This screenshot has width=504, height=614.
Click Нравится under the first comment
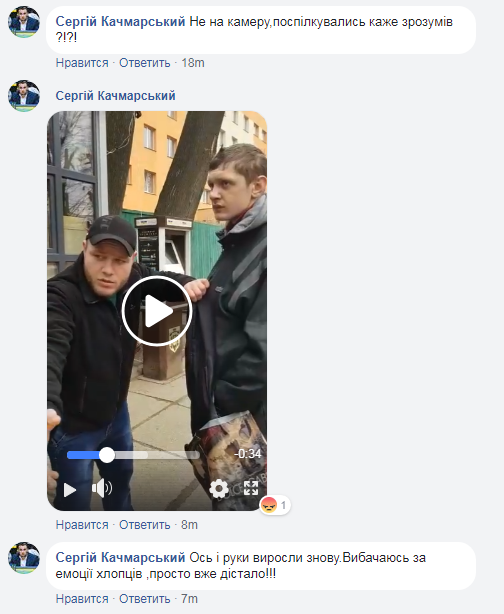(82, 63)
